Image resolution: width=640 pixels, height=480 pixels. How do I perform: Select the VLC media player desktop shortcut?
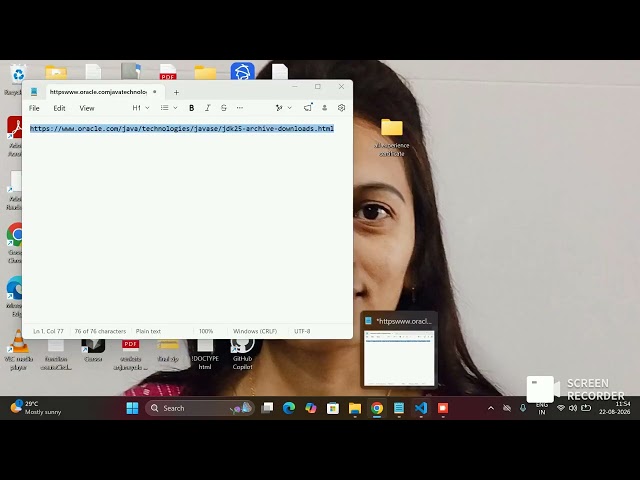18,350
